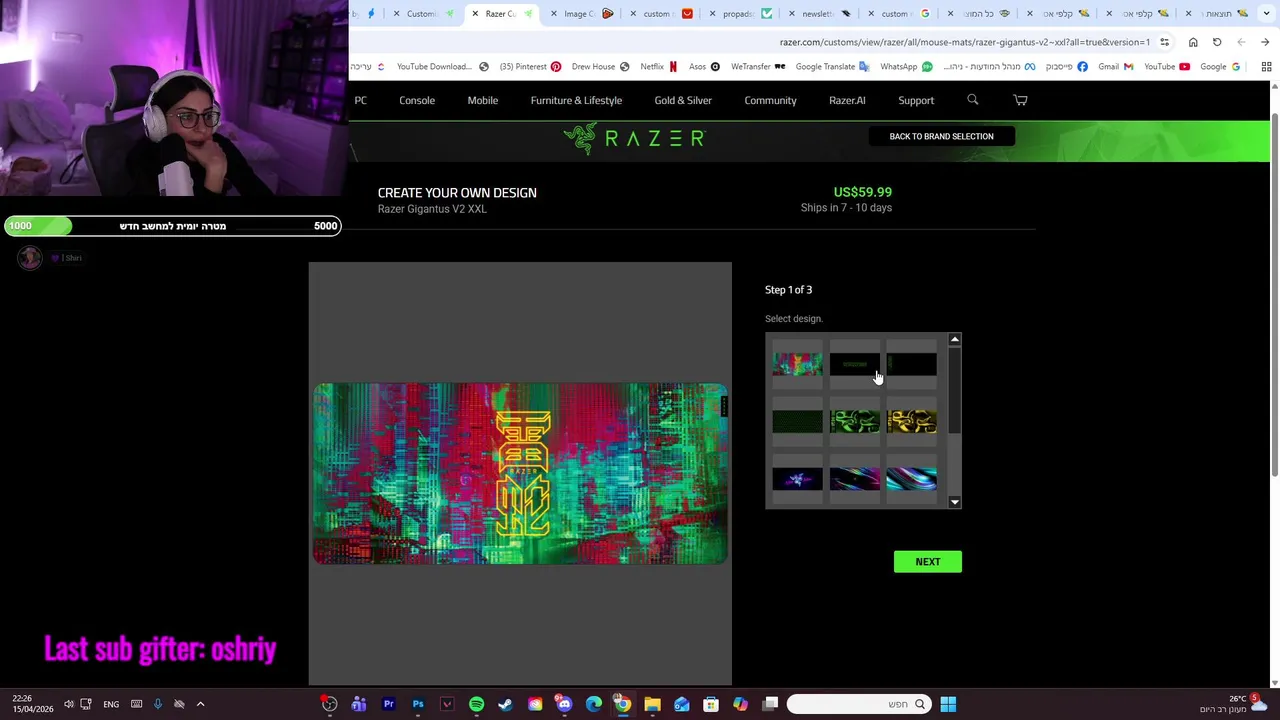
Task: Open the Drew House bookmark
Action: pyautogui.click(x=600, y=67)
